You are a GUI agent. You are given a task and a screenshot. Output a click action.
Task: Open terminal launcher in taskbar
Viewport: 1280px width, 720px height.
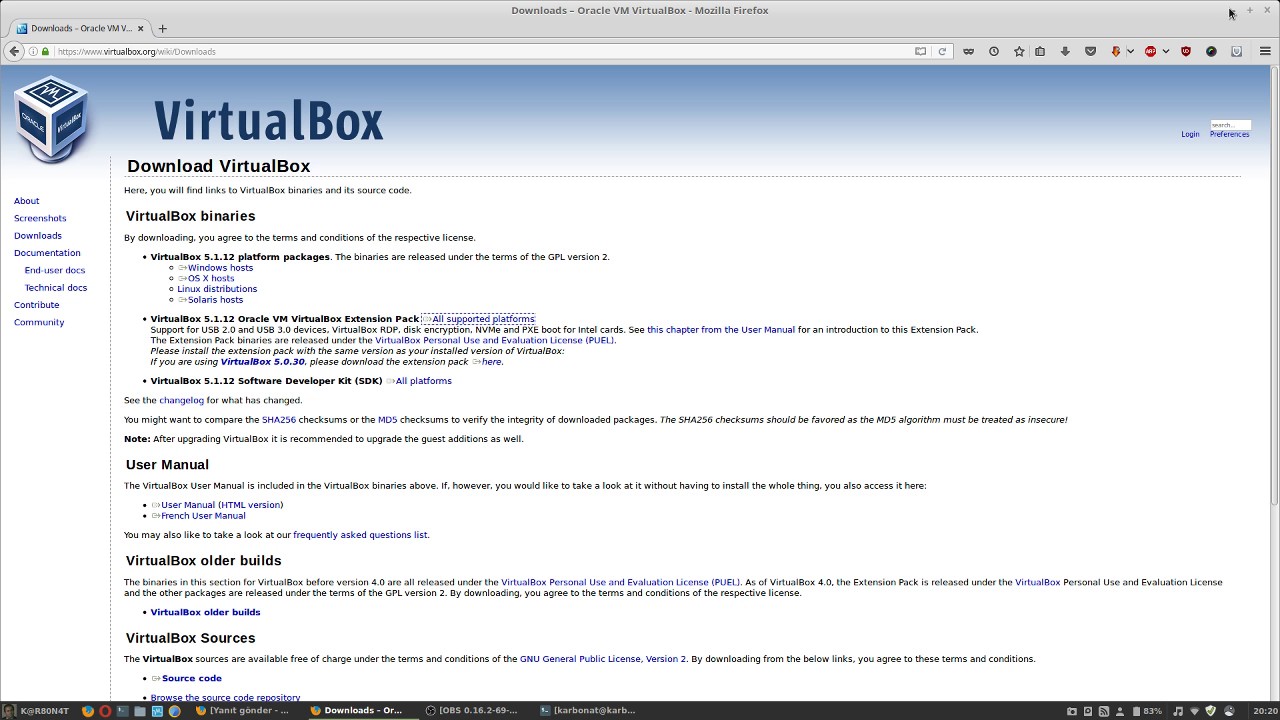point(122,711)
